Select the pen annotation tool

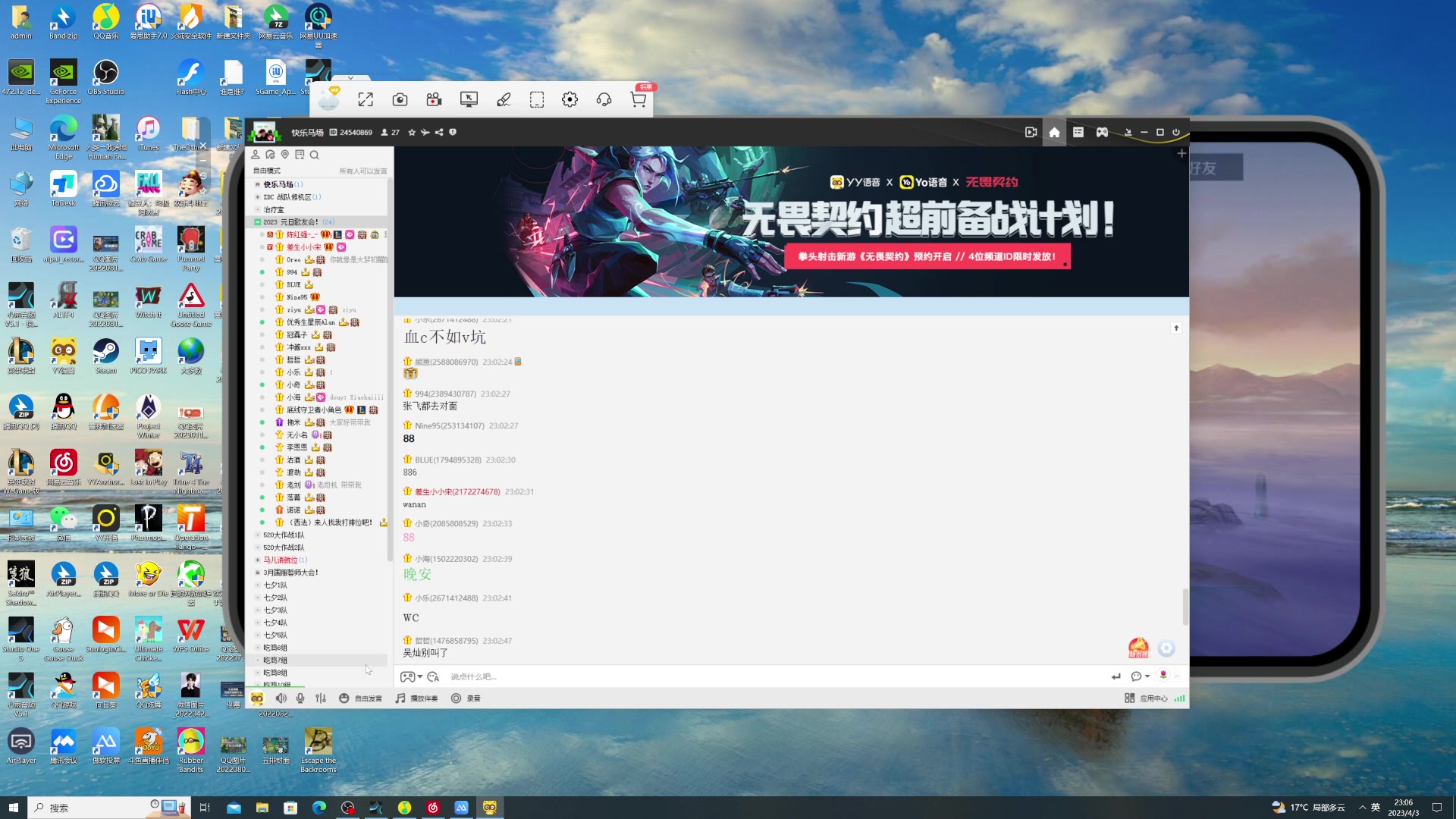pyautogui.click(x=504, y=100)
